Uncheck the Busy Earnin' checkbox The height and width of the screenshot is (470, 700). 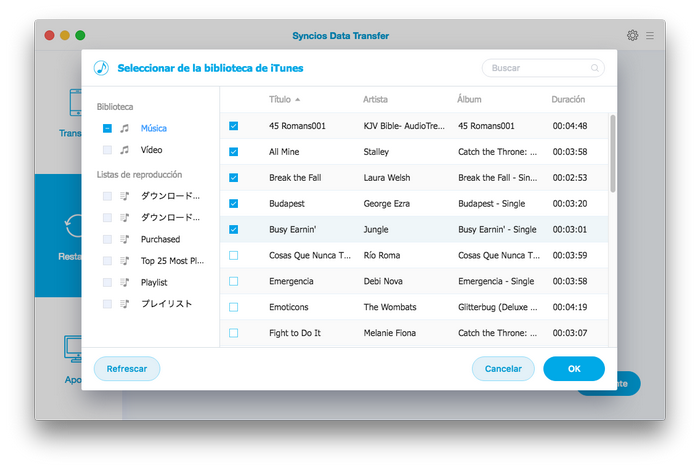coord(233,229)
